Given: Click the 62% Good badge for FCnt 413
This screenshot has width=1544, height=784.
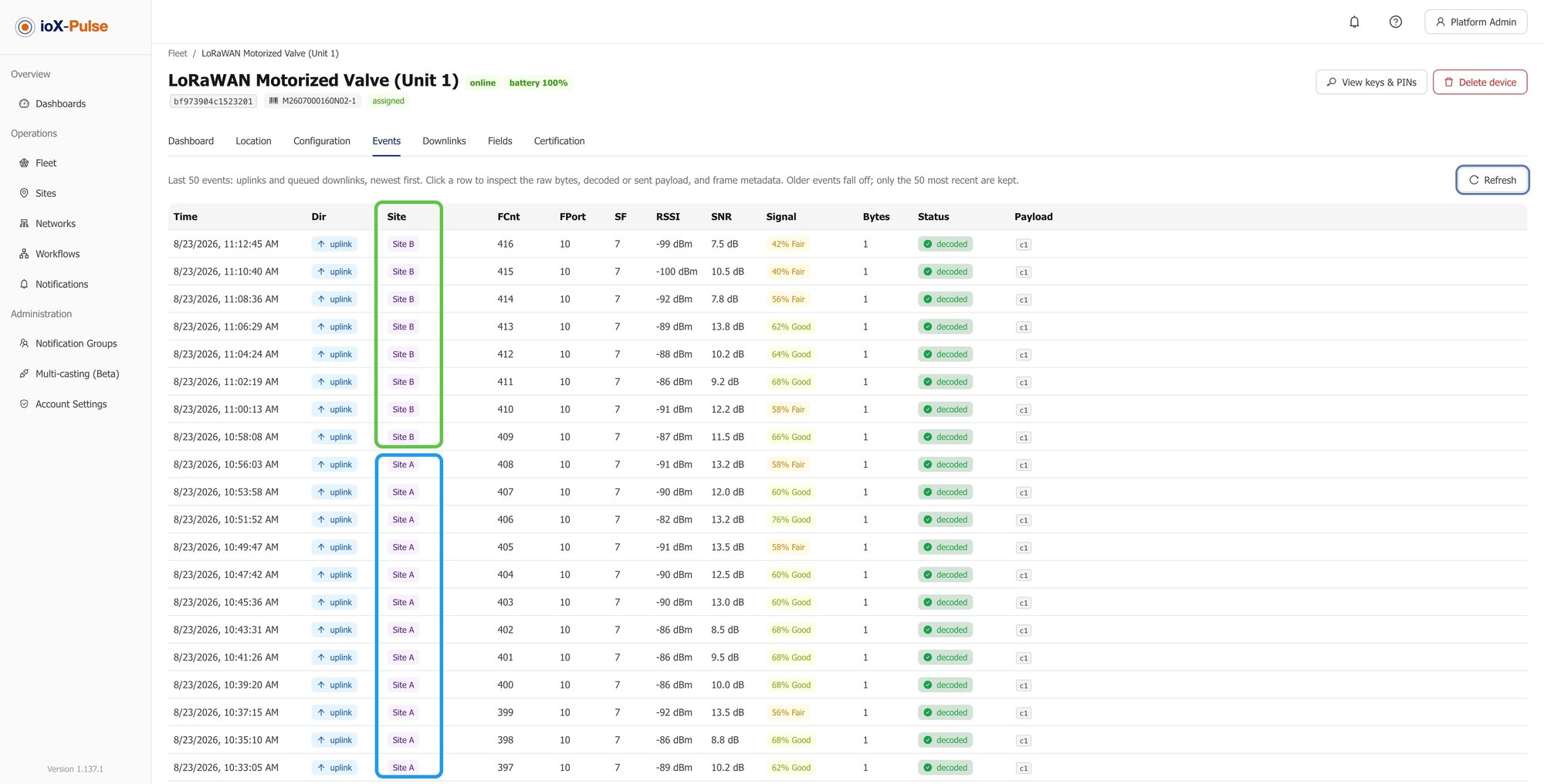Looking at the screenshot, I should tap(791, 327).
